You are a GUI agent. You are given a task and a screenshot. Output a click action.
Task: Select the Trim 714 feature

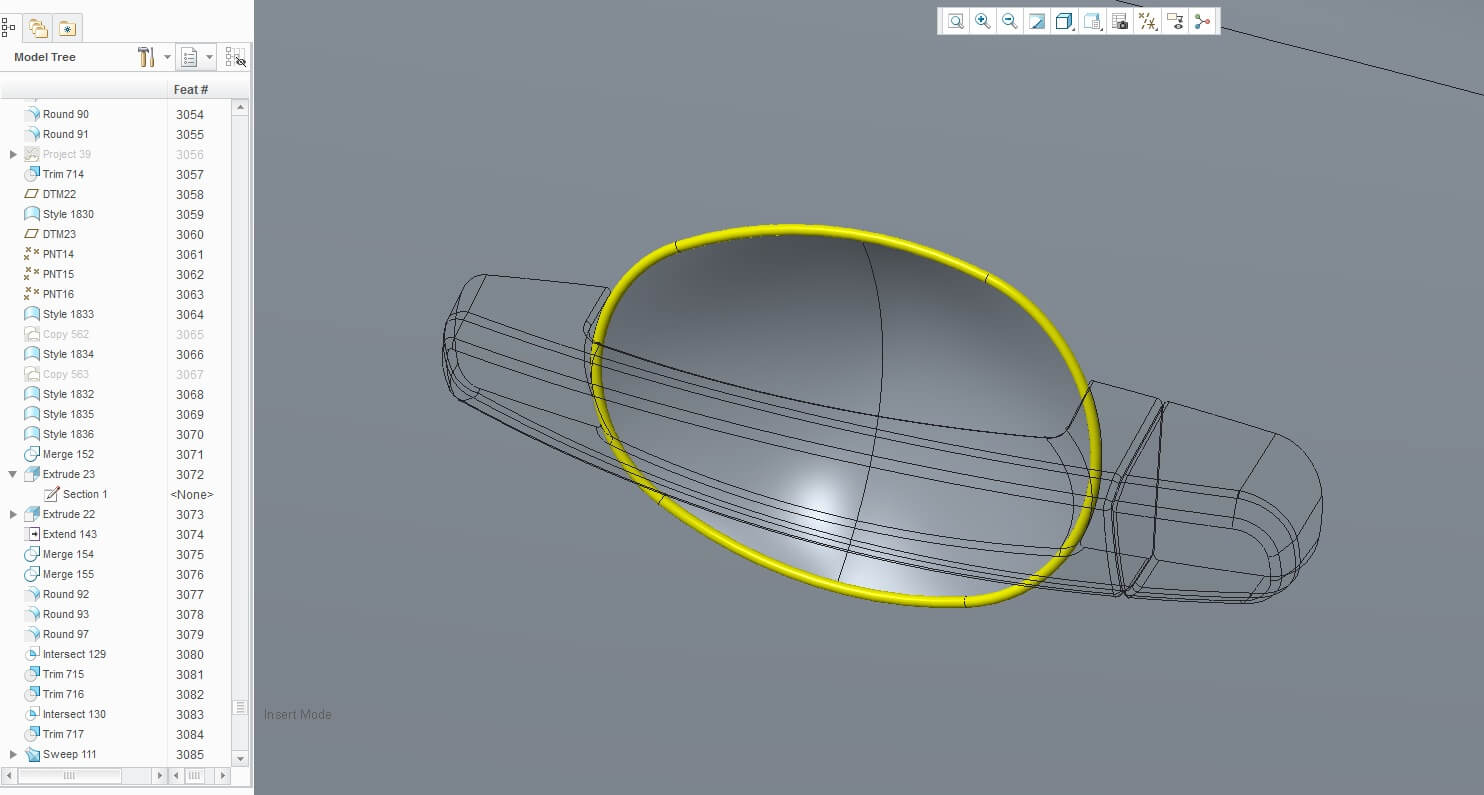[63, 174]
